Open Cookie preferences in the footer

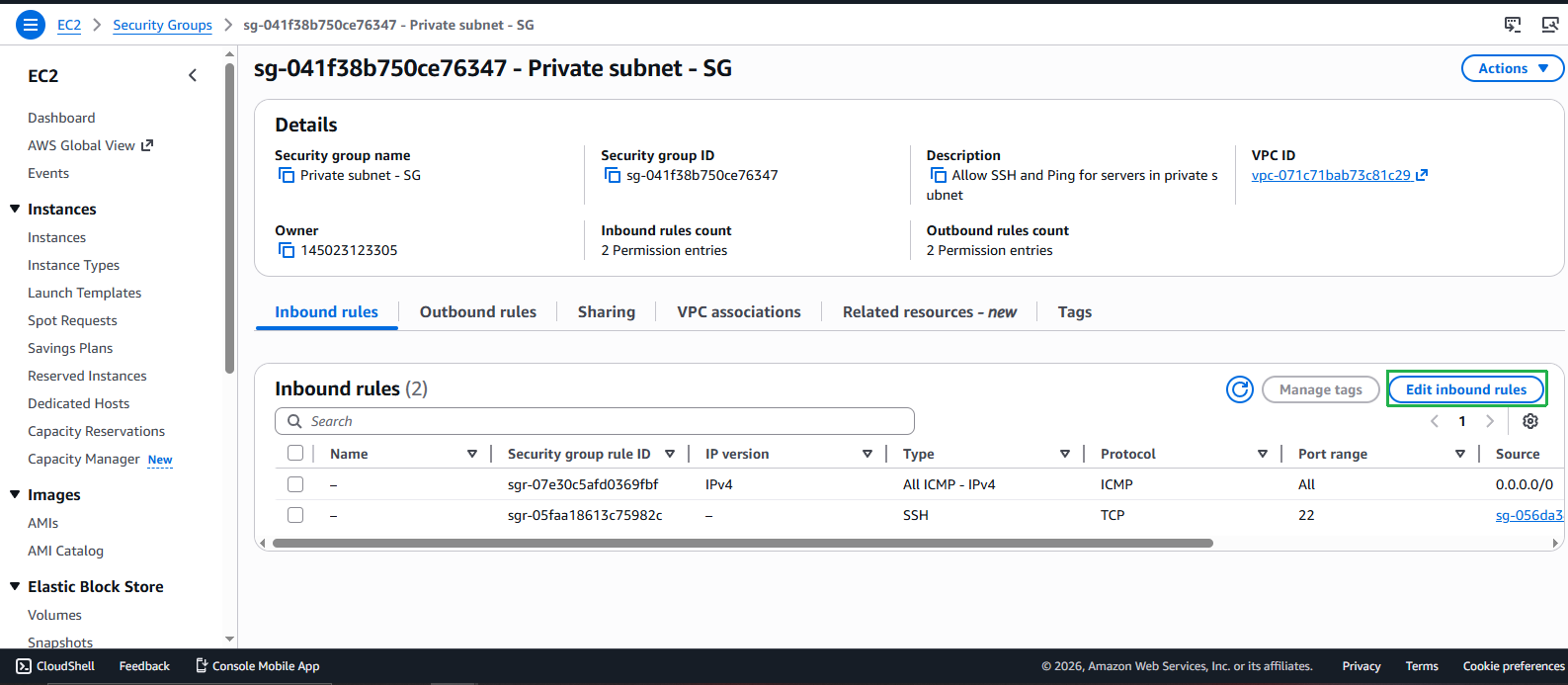tap(1514, 666)
